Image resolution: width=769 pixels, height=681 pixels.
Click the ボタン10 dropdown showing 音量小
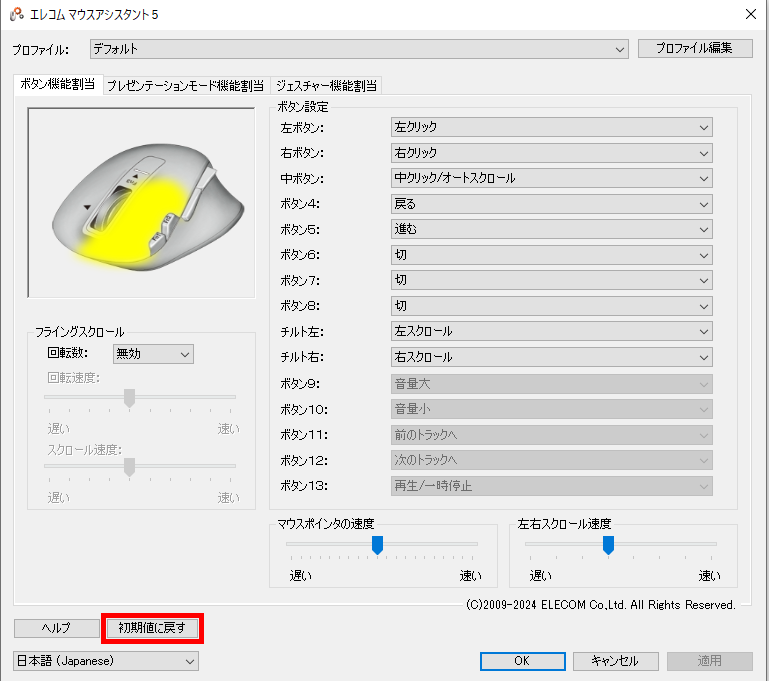[x=551, y=409]
